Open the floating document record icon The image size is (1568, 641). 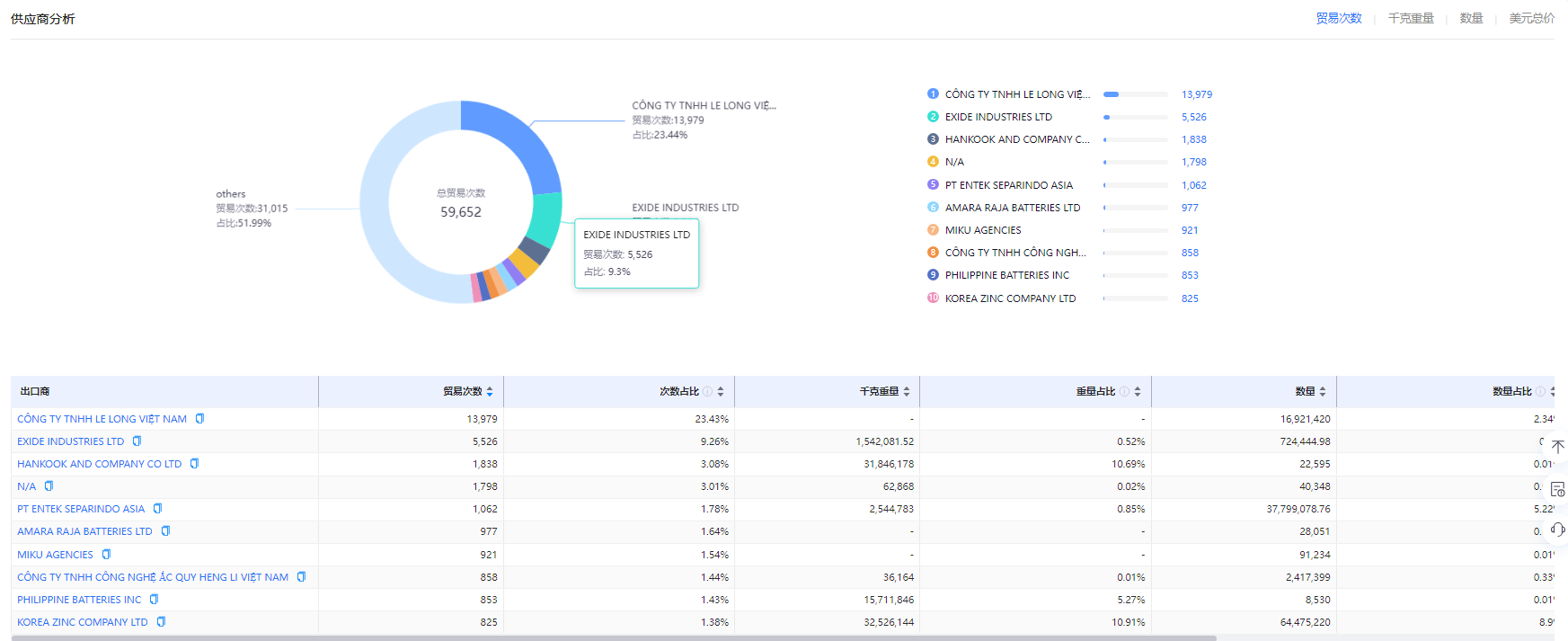(1557, 489)
